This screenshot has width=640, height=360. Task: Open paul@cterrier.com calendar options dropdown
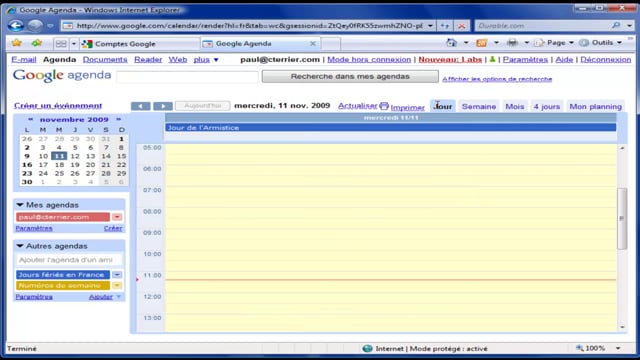pyautogui.click(x=117, y=217)
